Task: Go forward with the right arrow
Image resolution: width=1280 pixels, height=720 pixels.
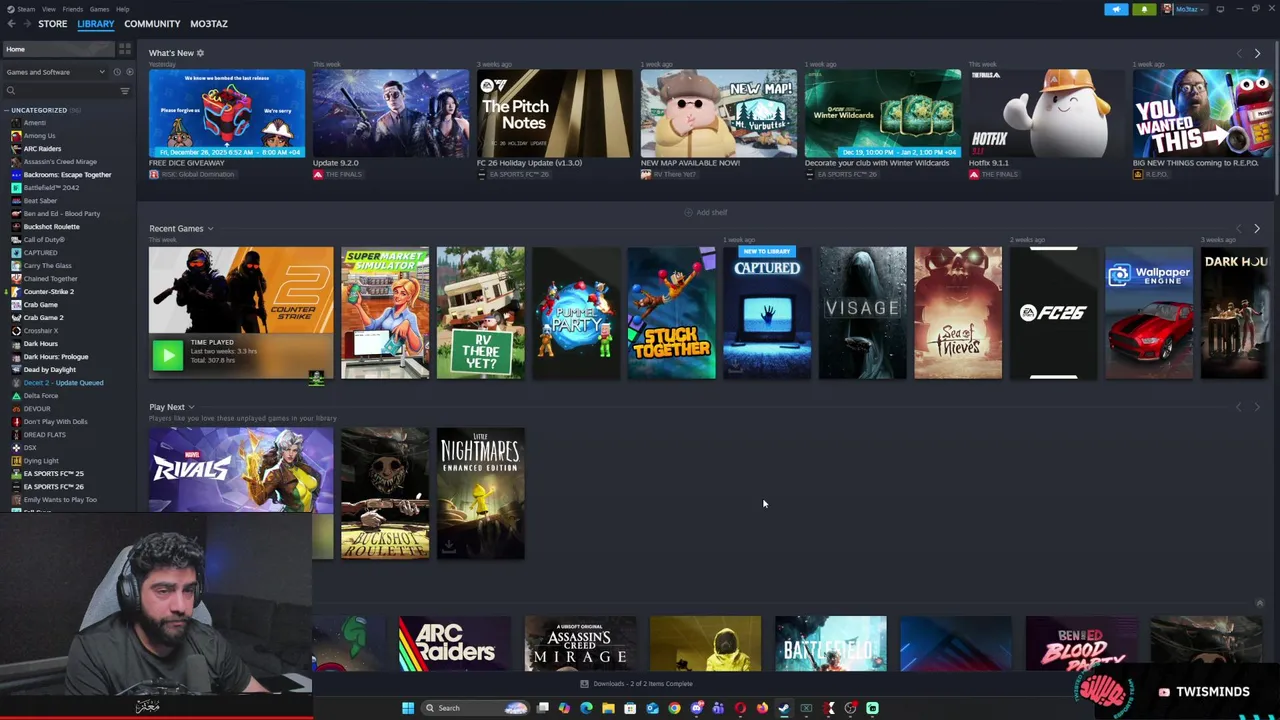Action: point(27,24)
